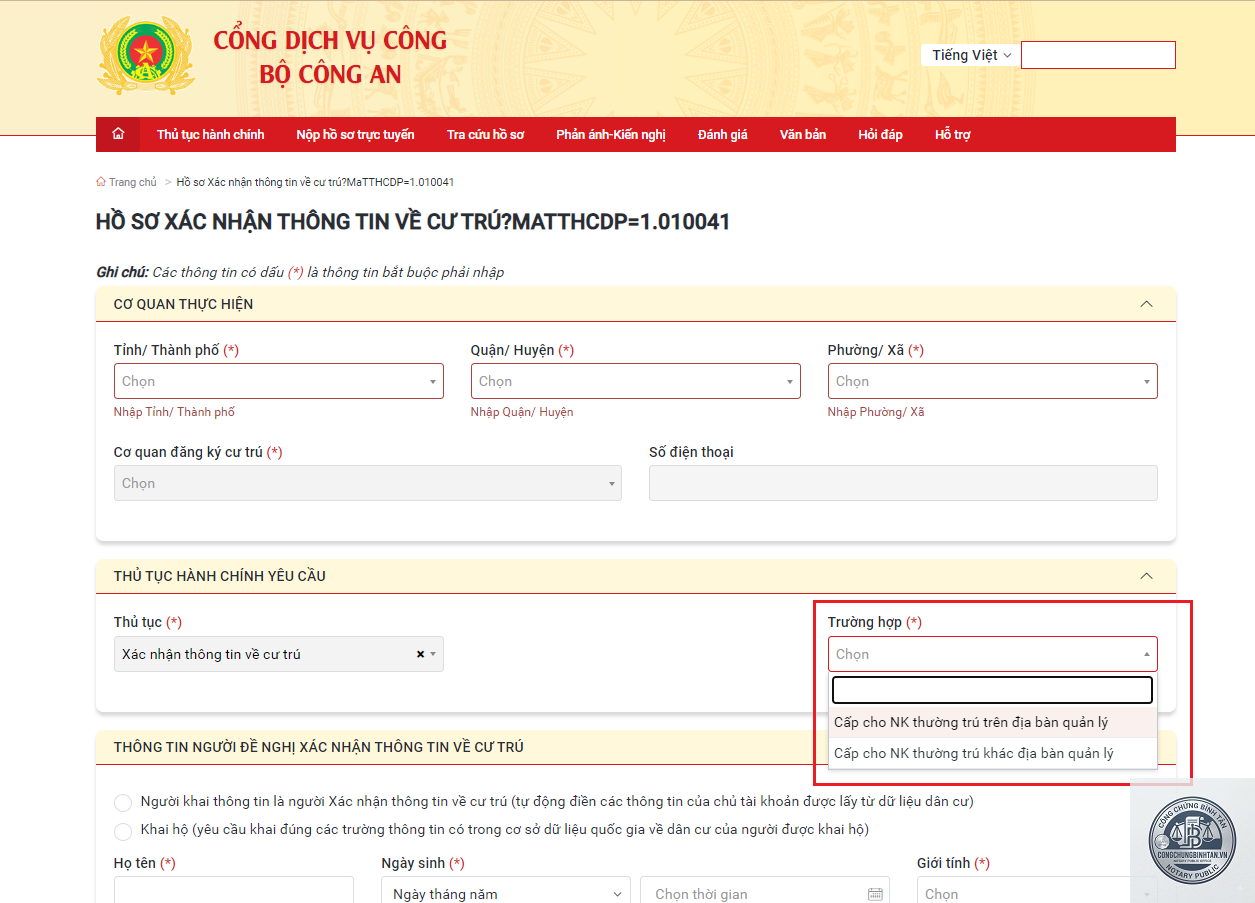
Task: Open the Ngày tháng năm format dropdown
Action: [x=506, y=890]
